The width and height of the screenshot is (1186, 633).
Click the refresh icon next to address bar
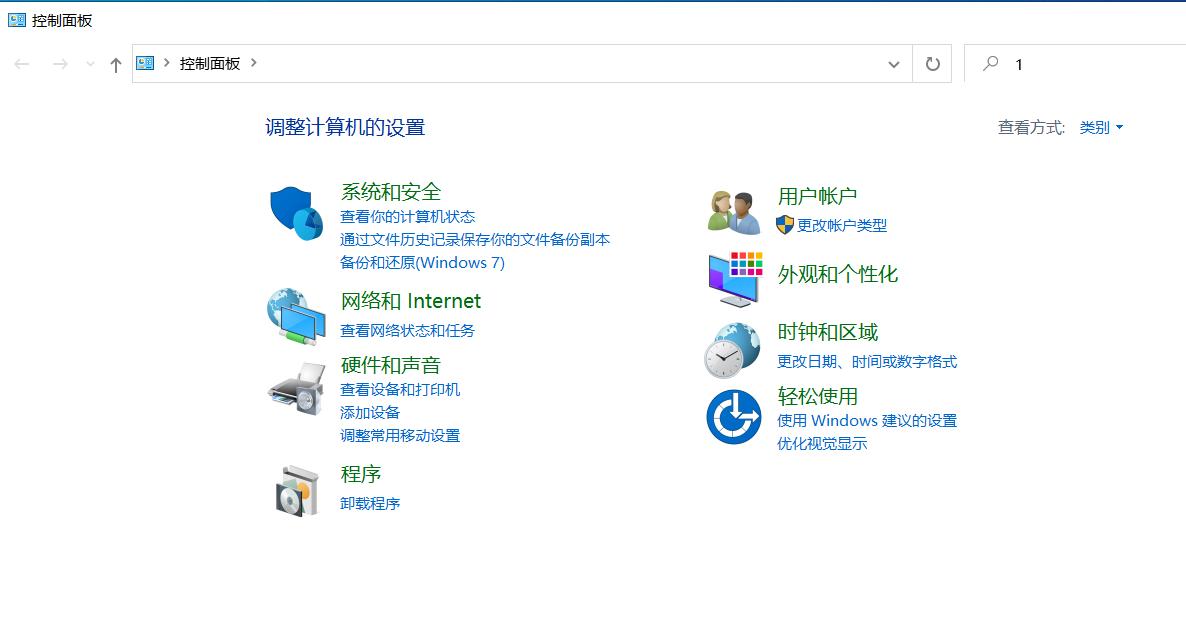tap(931, 64)
